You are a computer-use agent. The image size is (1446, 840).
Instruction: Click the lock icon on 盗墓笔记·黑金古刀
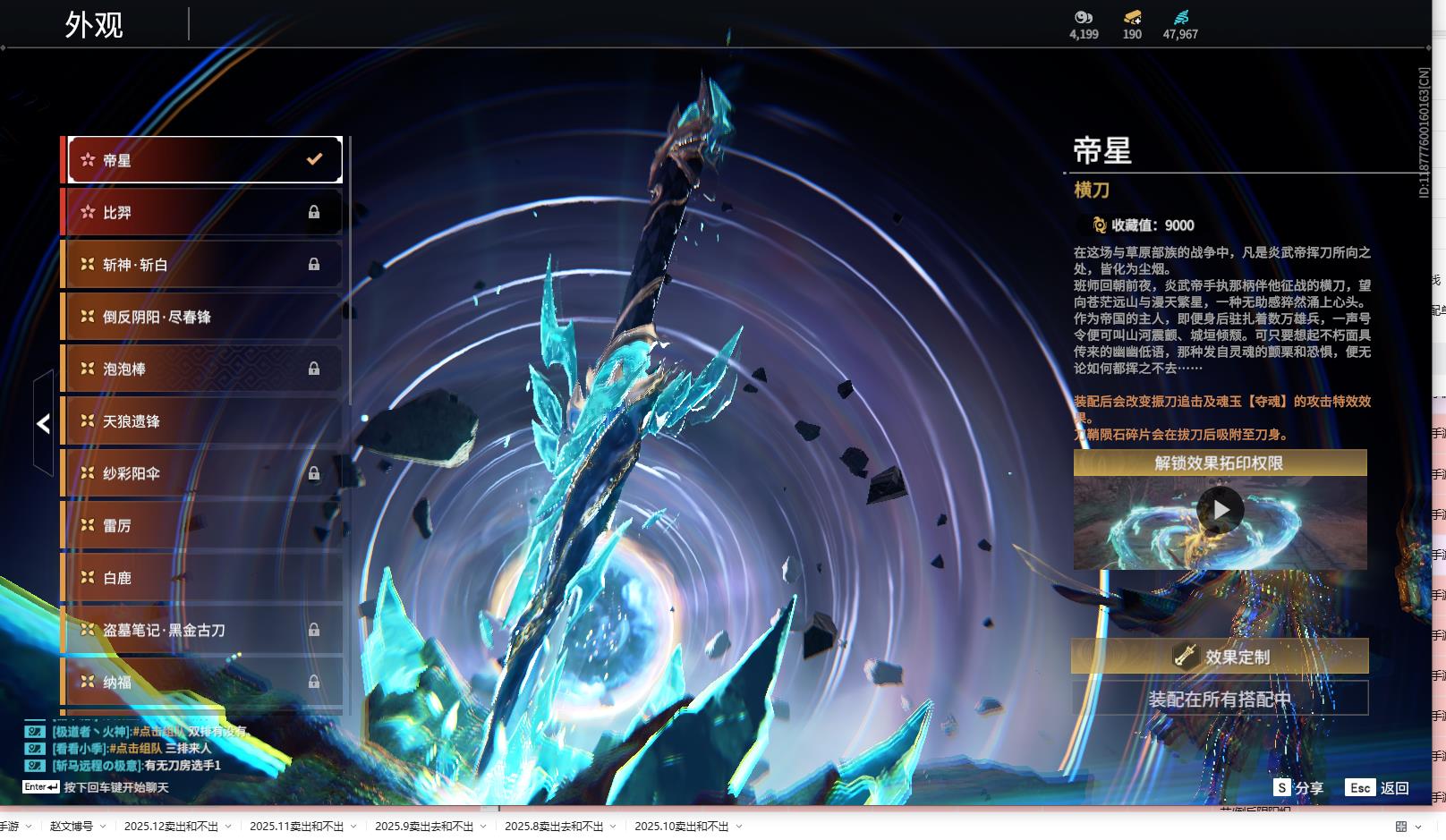click(314, 630)
